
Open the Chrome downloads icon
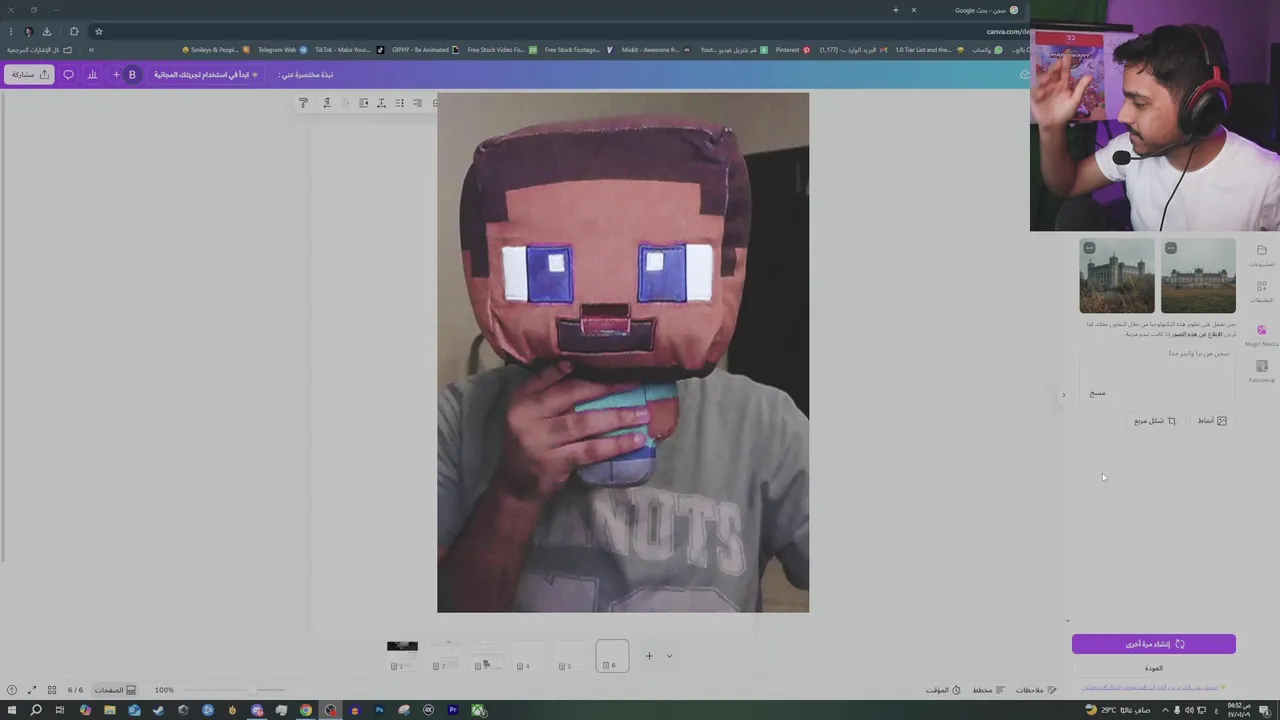click(47, 31)
